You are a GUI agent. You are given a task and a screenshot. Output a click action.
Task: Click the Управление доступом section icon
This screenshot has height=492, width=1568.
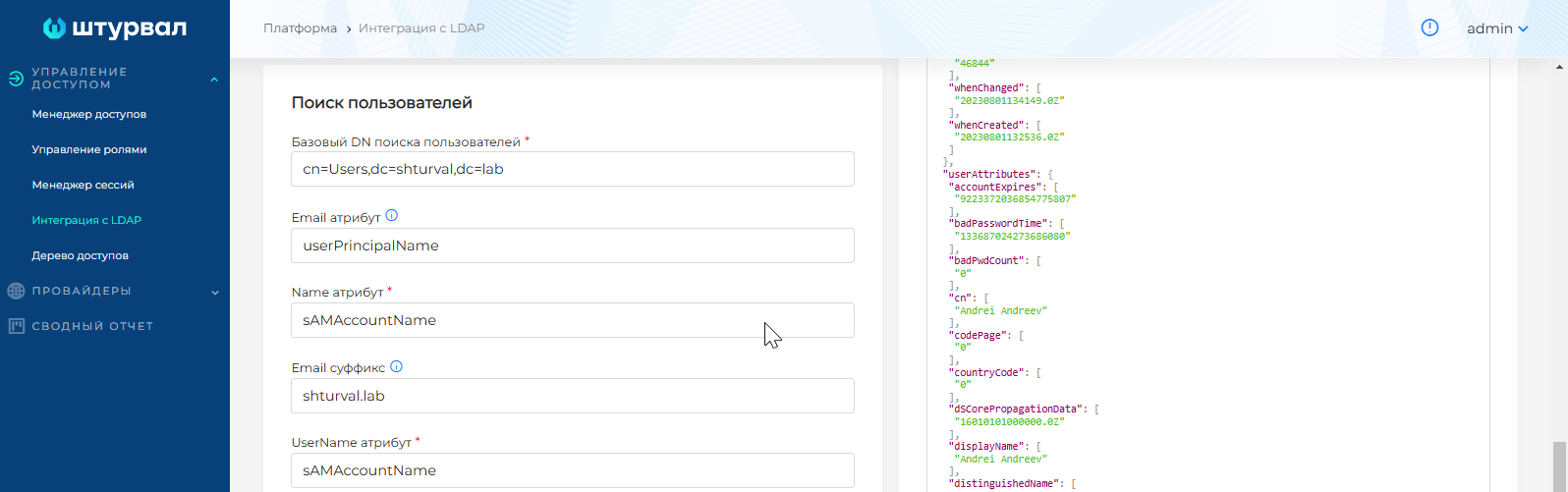coord(16,79)
